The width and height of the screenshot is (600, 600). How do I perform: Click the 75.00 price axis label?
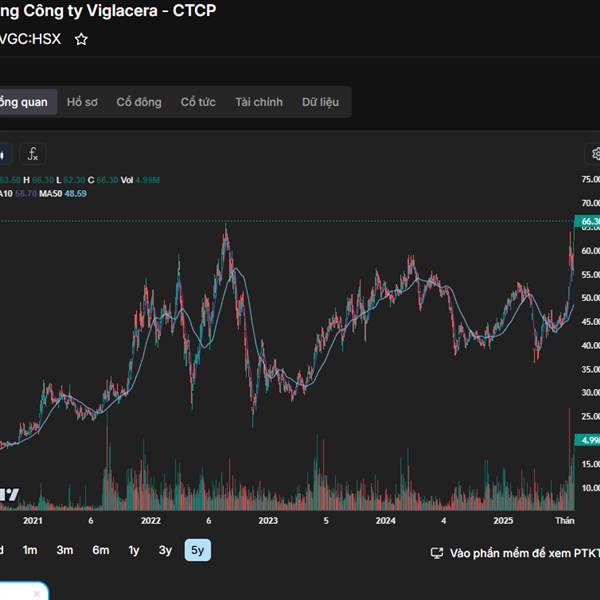[590, 179]
